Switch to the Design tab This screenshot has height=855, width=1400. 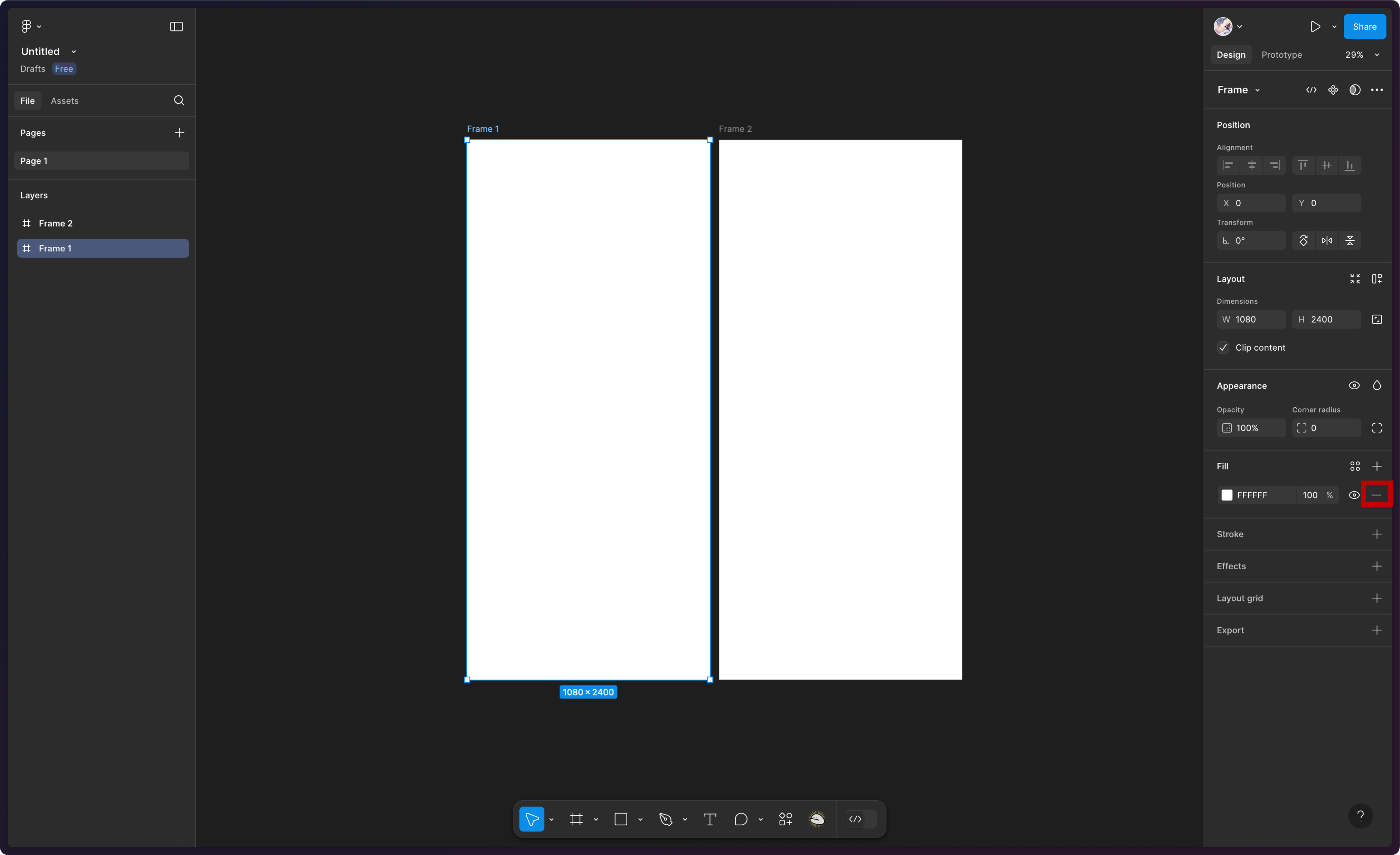[1231, 55]
